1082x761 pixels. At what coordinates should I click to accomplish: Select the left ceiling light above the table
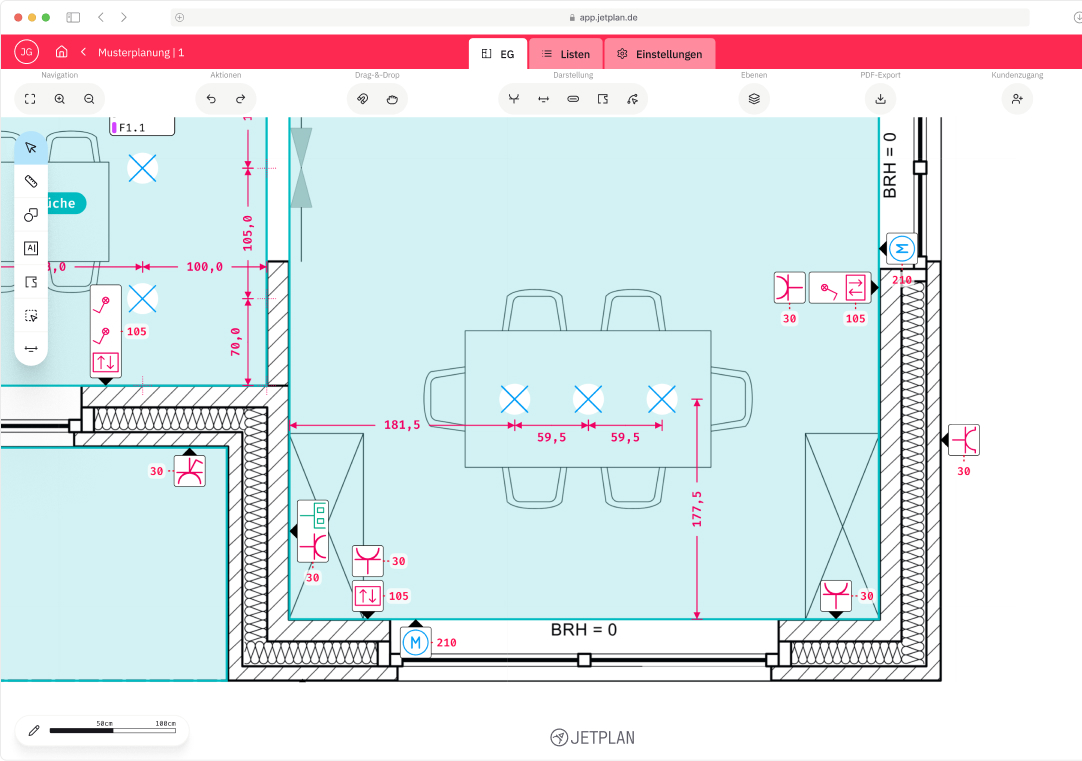[x=514, y=399]
